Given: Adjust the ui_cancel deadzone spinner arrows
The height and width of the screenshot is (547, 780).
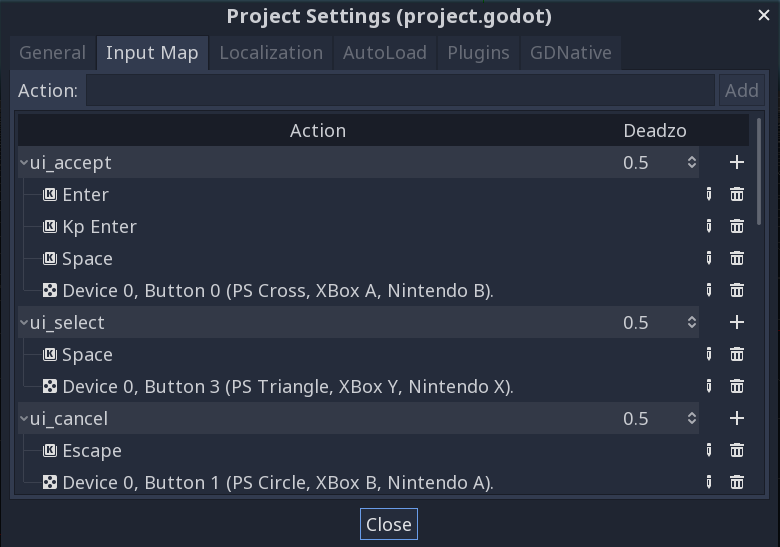Looking at the screenshot, I should 691,418.
